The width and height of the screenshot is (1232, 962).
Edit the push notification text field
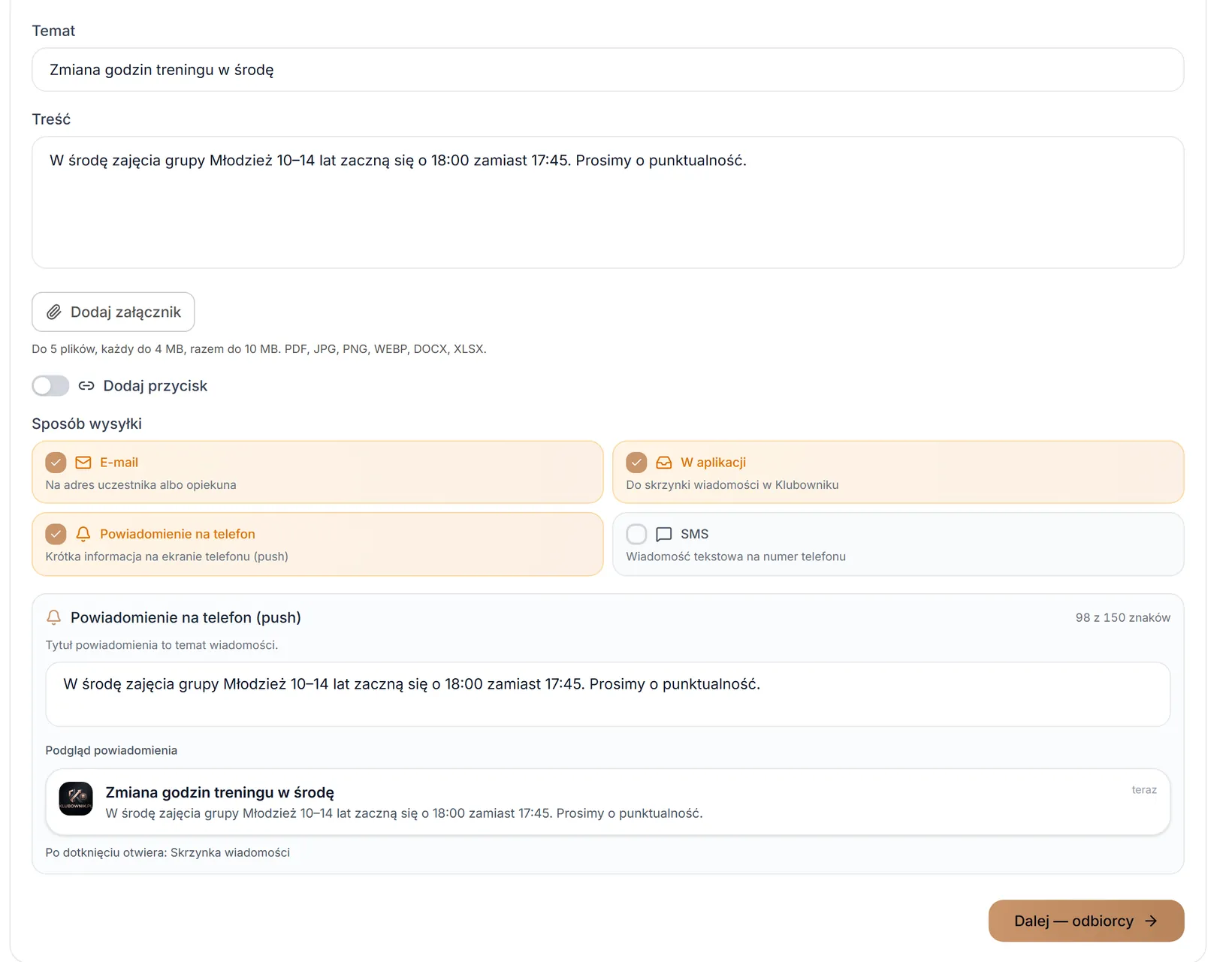(x=608, y=694)
